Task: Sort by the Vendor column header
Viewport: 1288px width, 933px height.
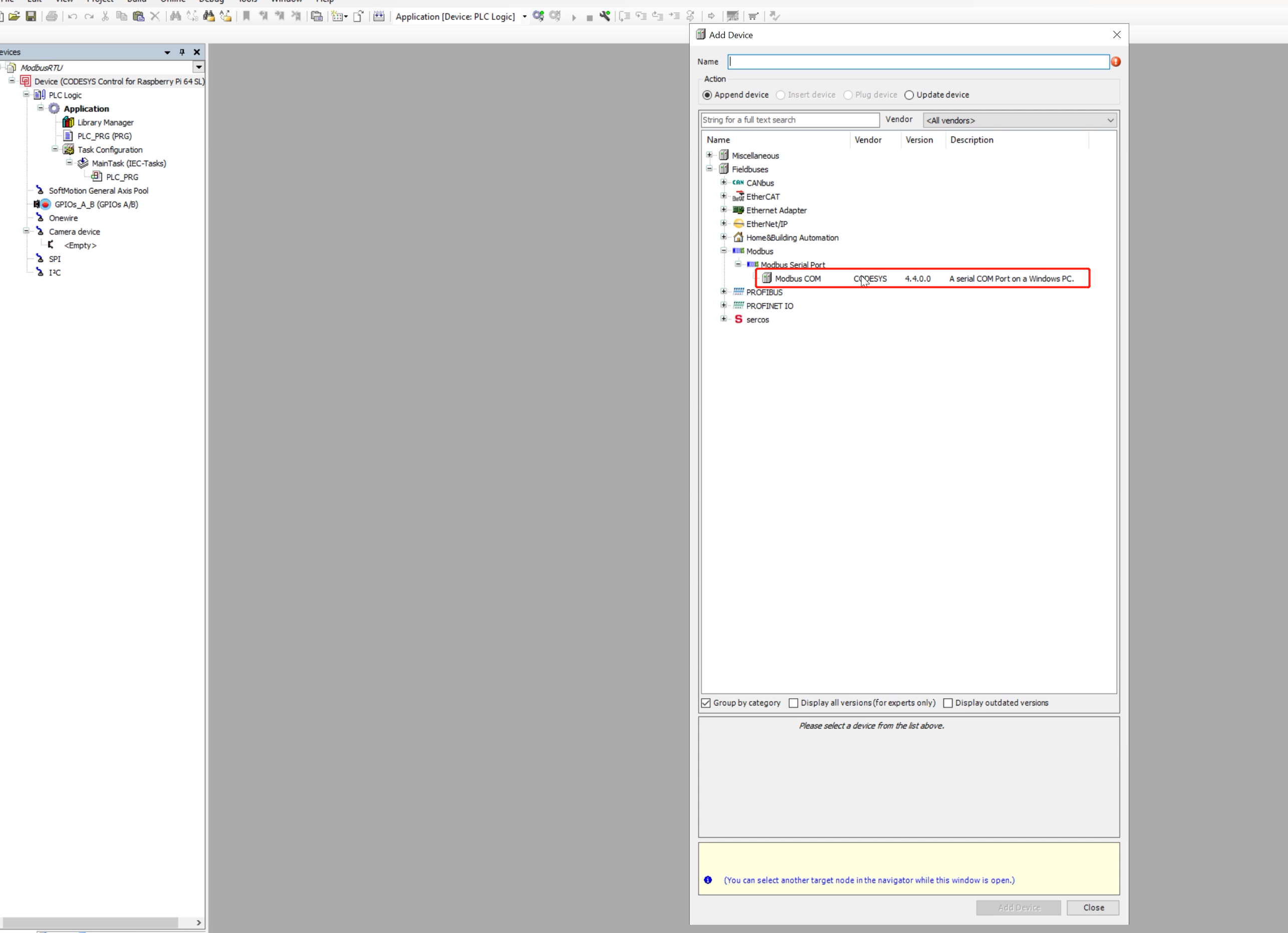Action: 874,140
